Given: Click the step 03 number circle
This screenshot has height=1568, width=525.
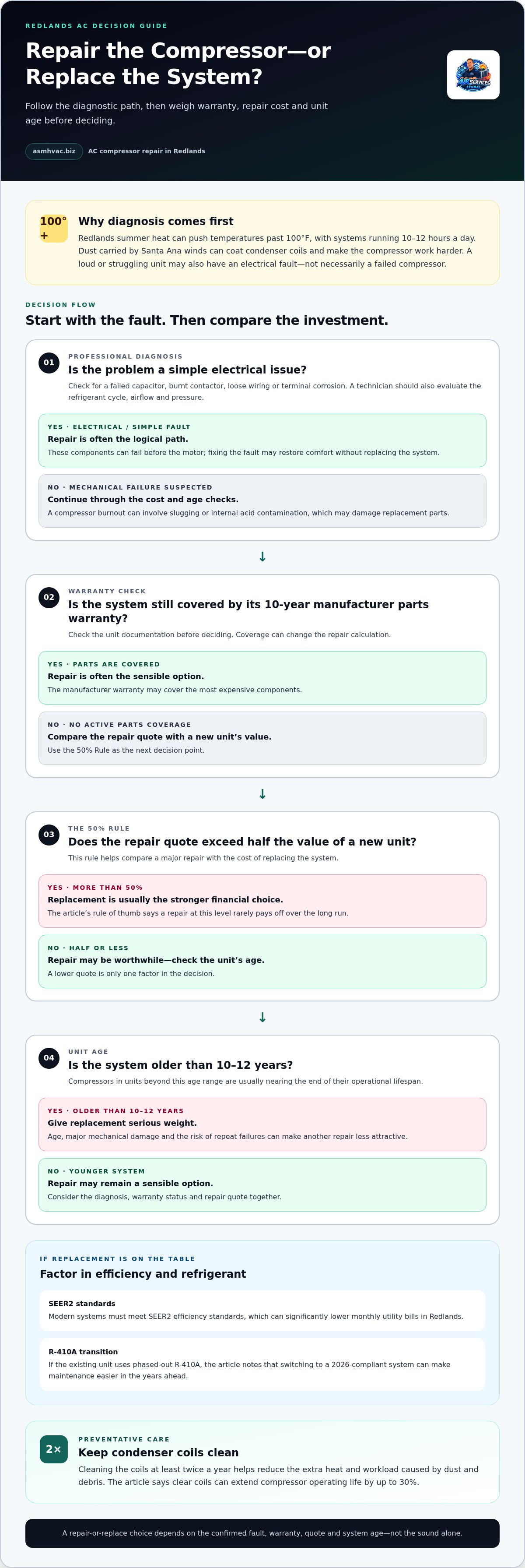Looking at the screenshot, I should pyautogui.click(x=49, y=835).
